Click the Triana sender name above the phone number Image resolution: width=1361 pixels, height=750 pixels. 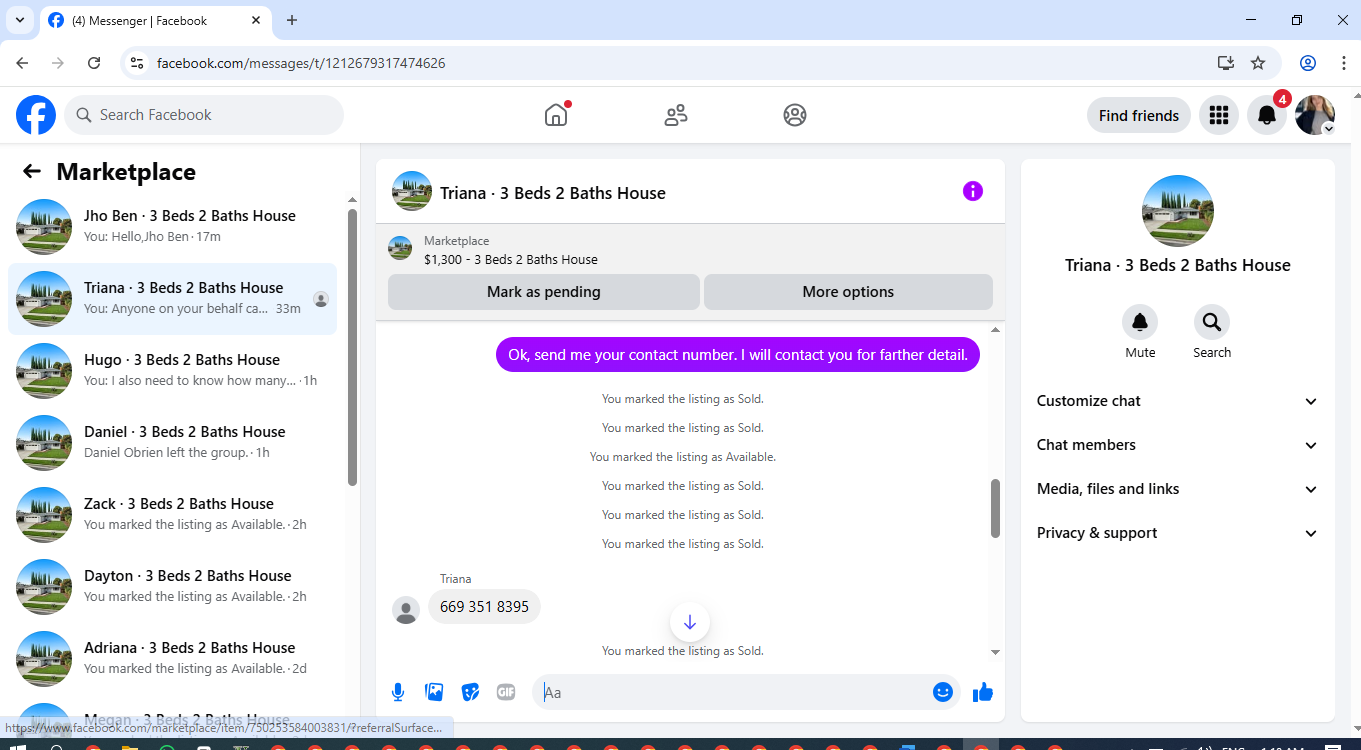(x=455, y=579)
